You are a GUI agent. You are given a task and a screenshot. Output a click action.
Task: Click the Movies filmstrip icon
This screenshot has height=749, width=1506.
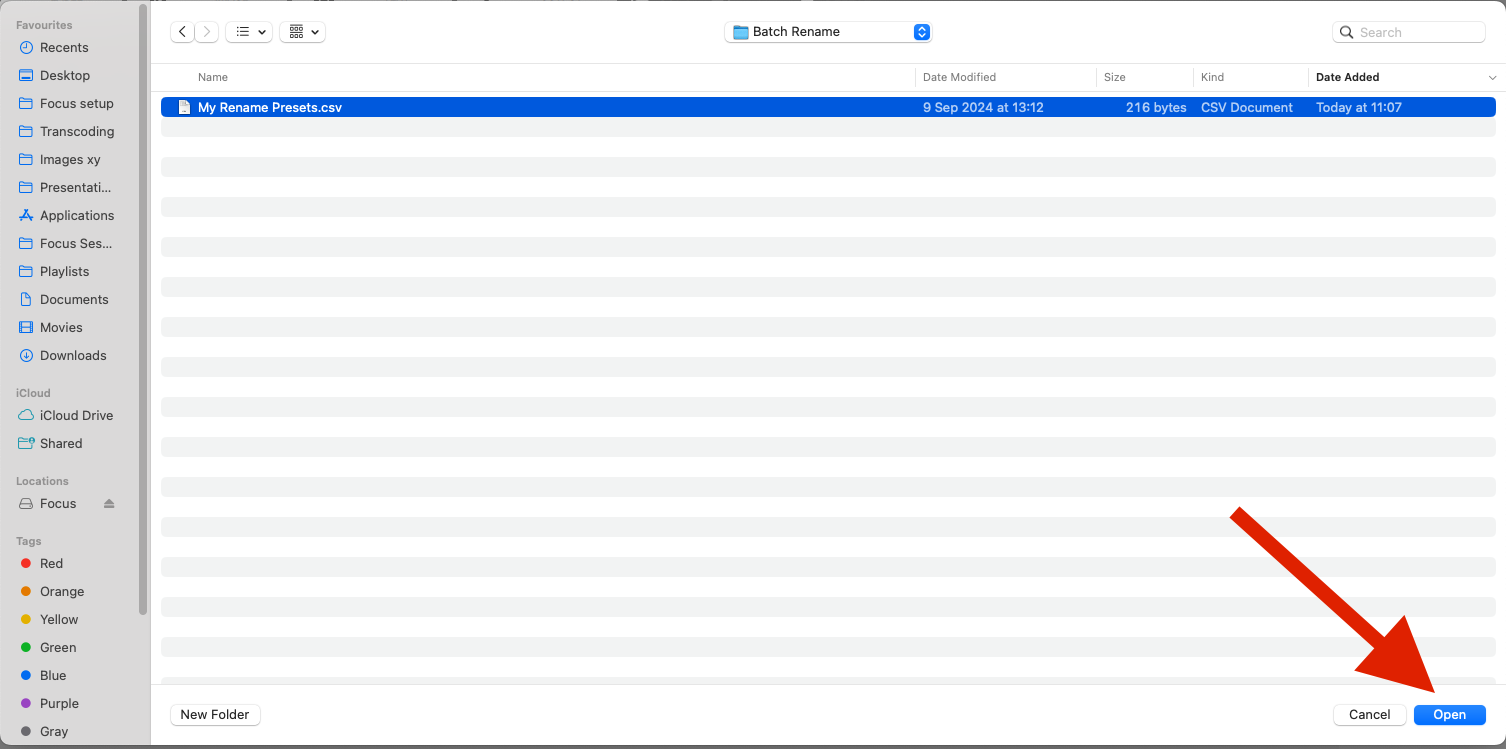26,327
